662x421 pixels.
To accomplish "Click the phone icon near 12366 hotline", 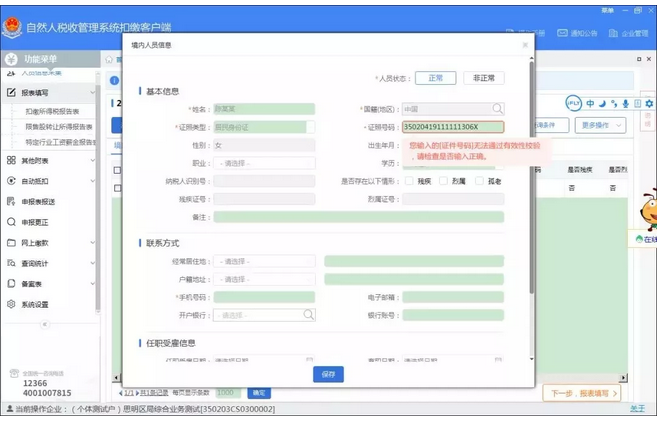I will [14, 373].
